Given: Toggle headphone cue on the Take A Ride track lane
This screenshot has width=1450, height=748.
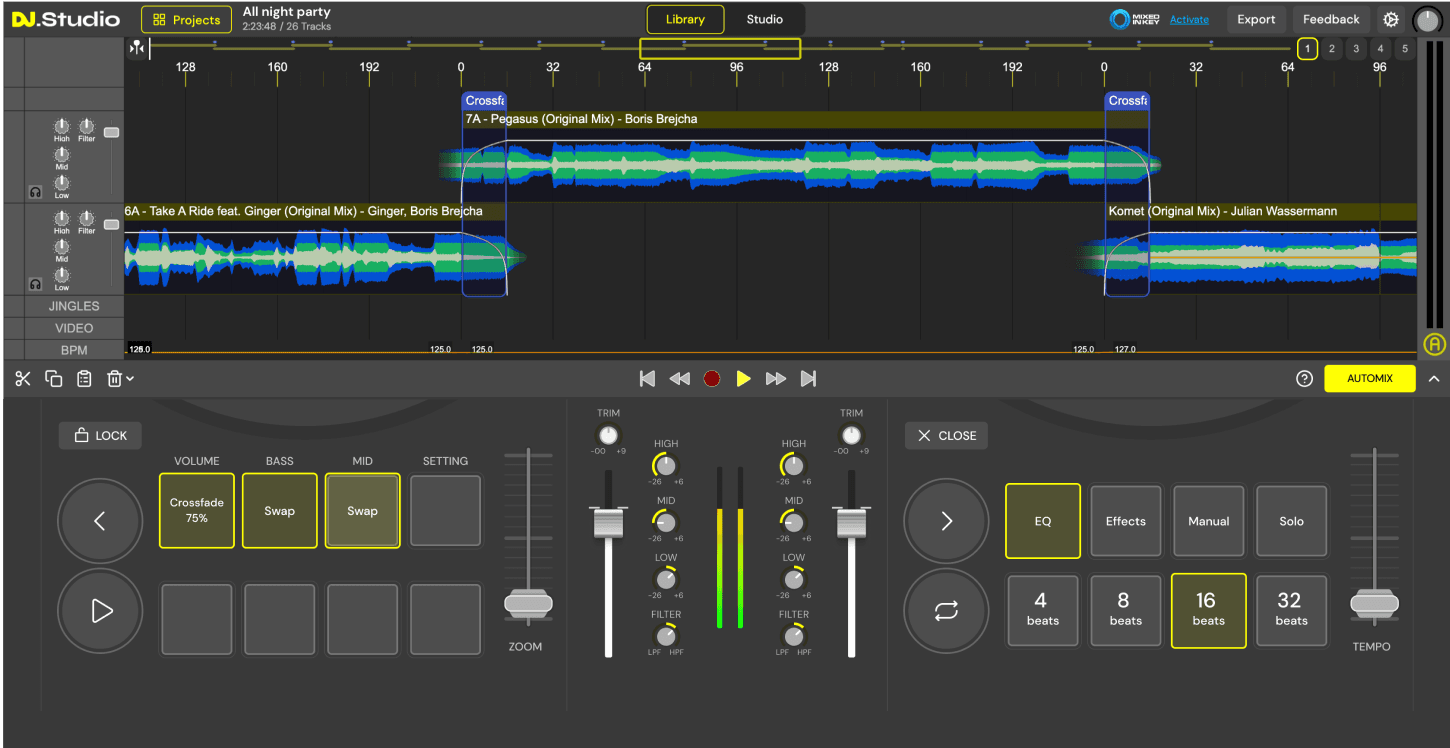Looking at the screenshot, I should point(35,284).
